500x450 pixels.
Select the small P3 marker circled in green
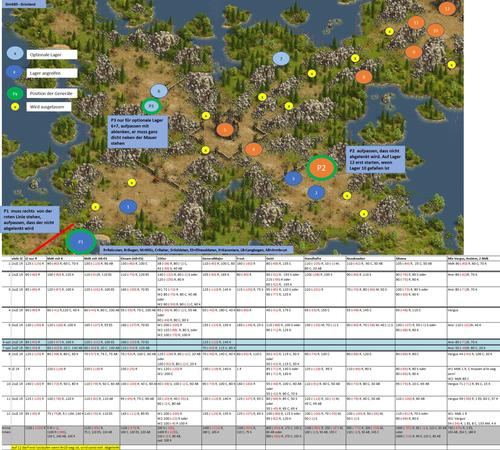151,106
